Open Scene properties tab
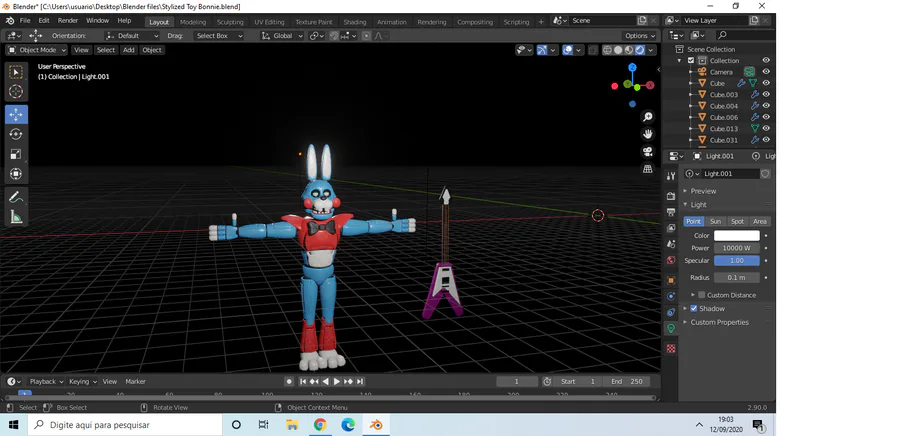The image size is (900, 436). click(x=670, y=244)
